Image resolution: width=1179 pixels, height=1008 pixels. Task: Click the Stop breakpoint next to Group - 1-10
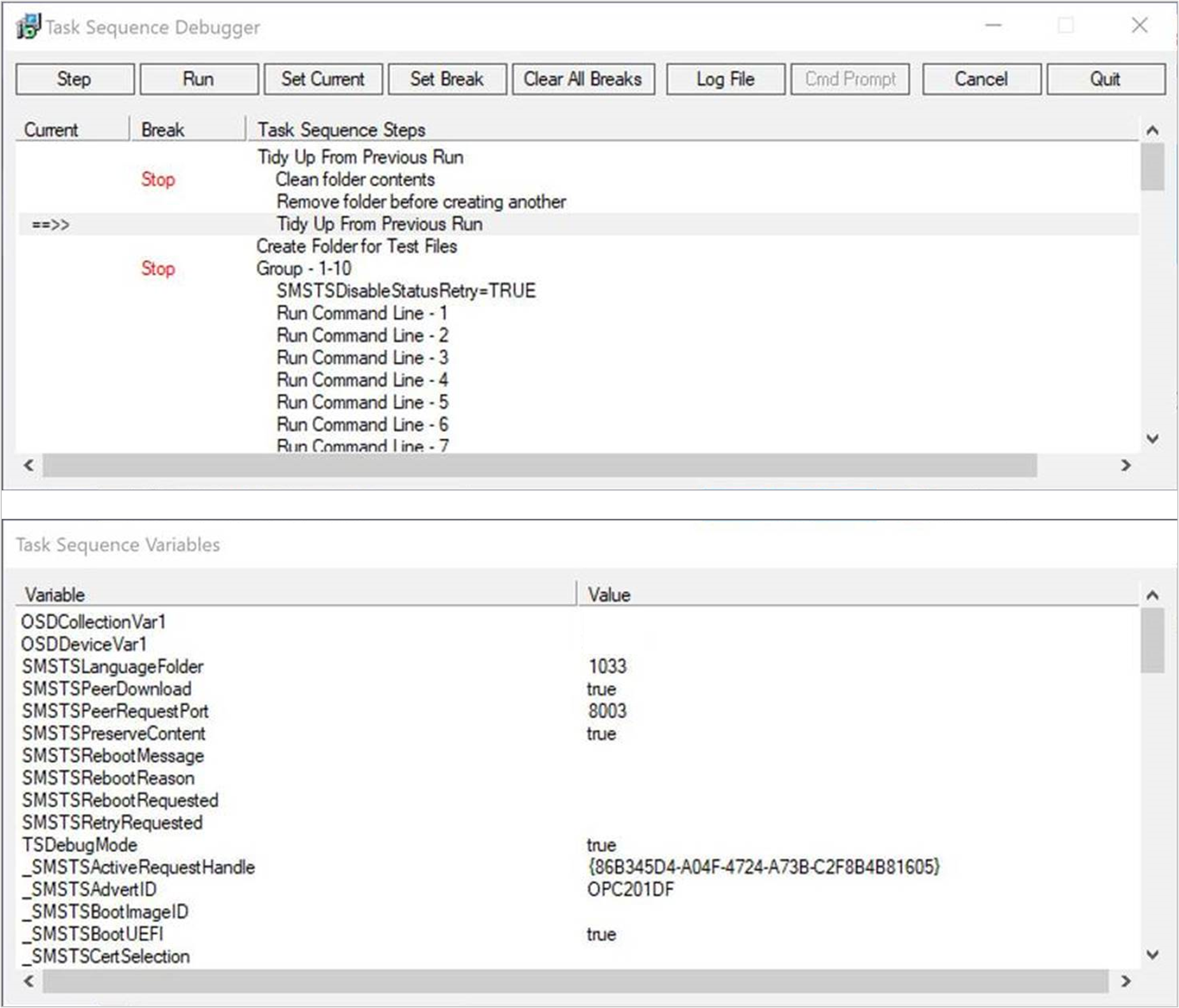coord(157,270)
